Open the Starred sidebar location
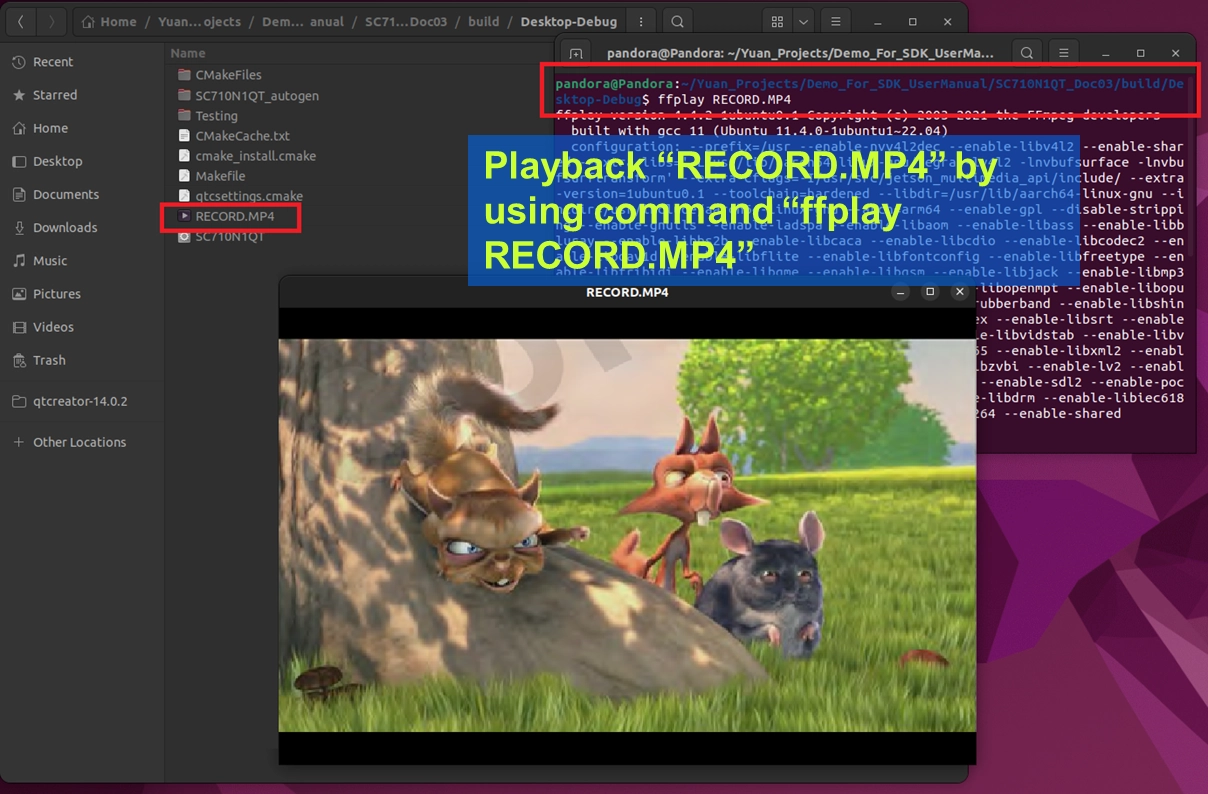 pos(82,95)
